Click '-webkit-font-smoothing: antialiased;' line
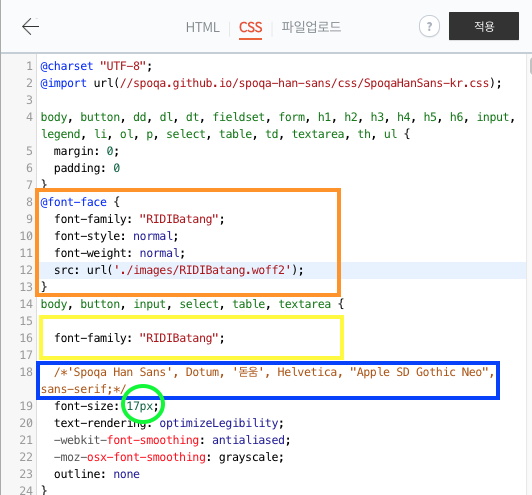Screen dimensions: 532x495 pyautogui.click(x=172, y=440)
